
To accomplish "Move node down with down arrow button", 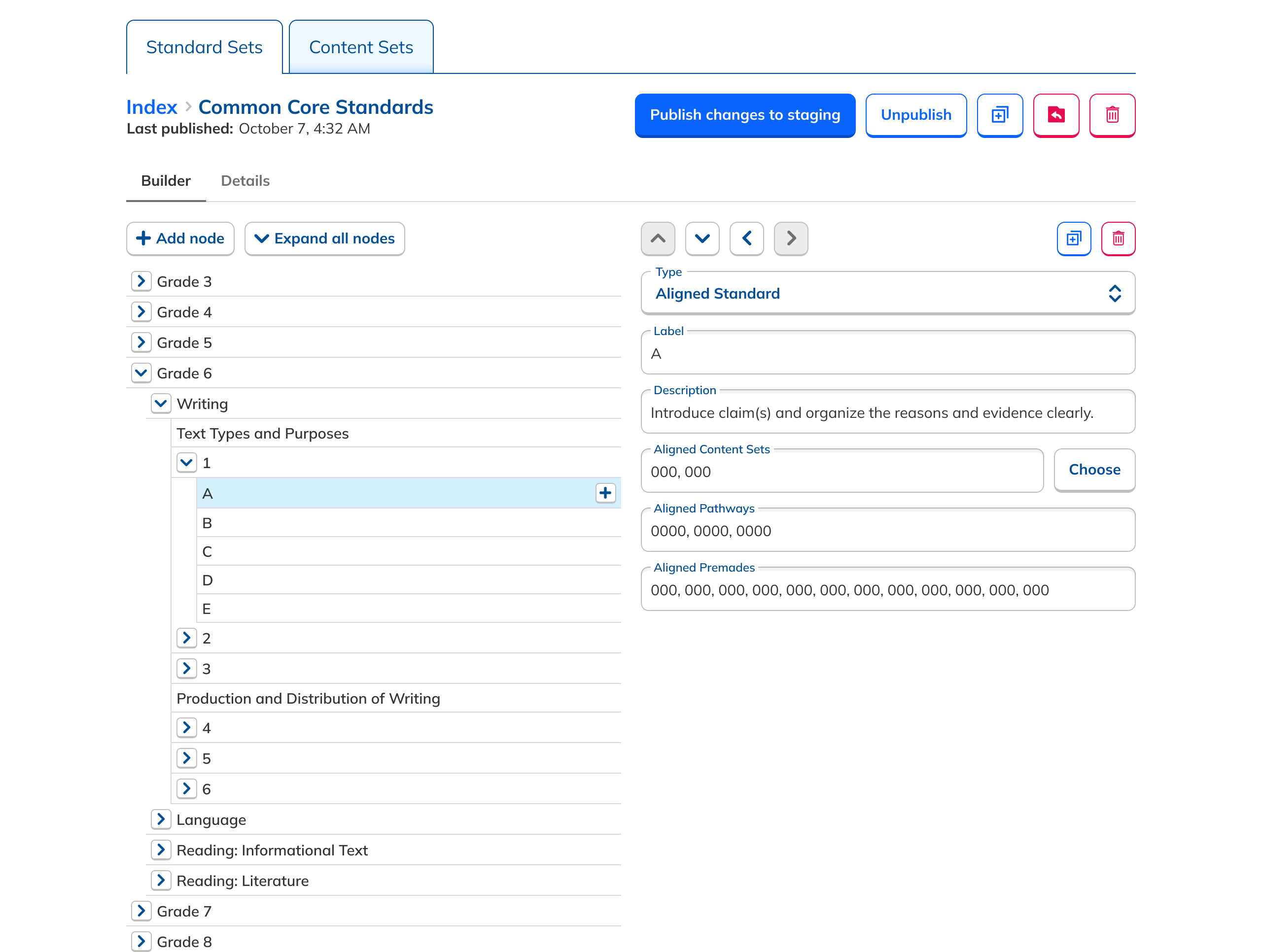I will 702,238.
